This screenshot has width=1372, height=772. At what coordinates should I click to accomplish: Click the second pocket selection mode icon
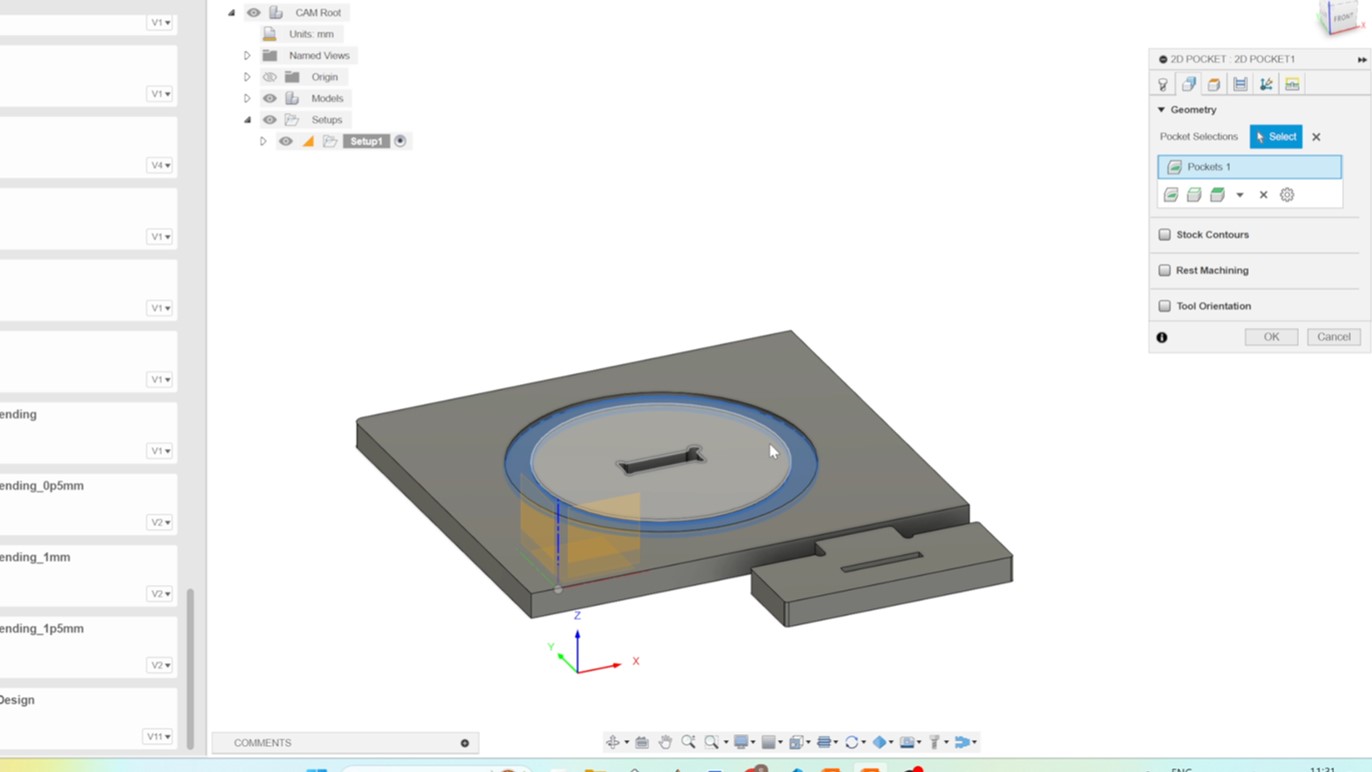pos(1194,195)
